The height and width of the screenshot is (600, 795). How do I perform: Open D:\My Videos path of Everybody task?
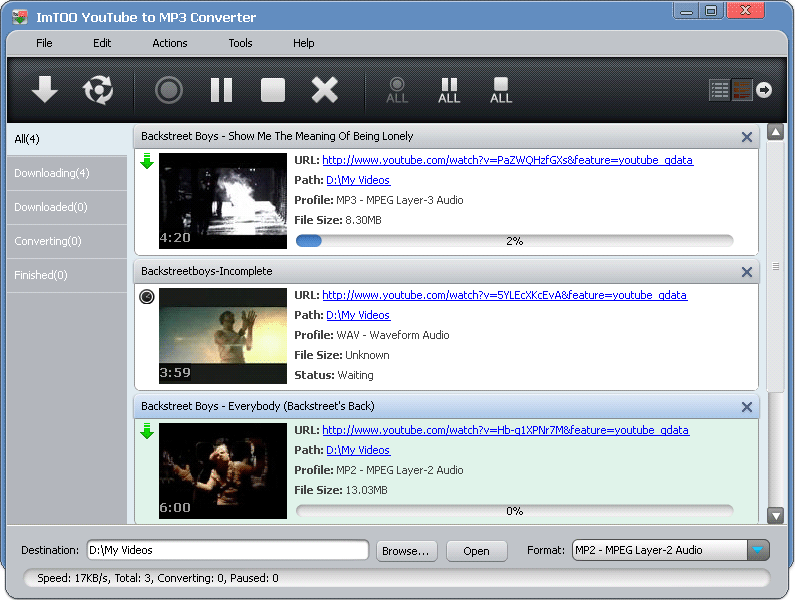point(358,450)
